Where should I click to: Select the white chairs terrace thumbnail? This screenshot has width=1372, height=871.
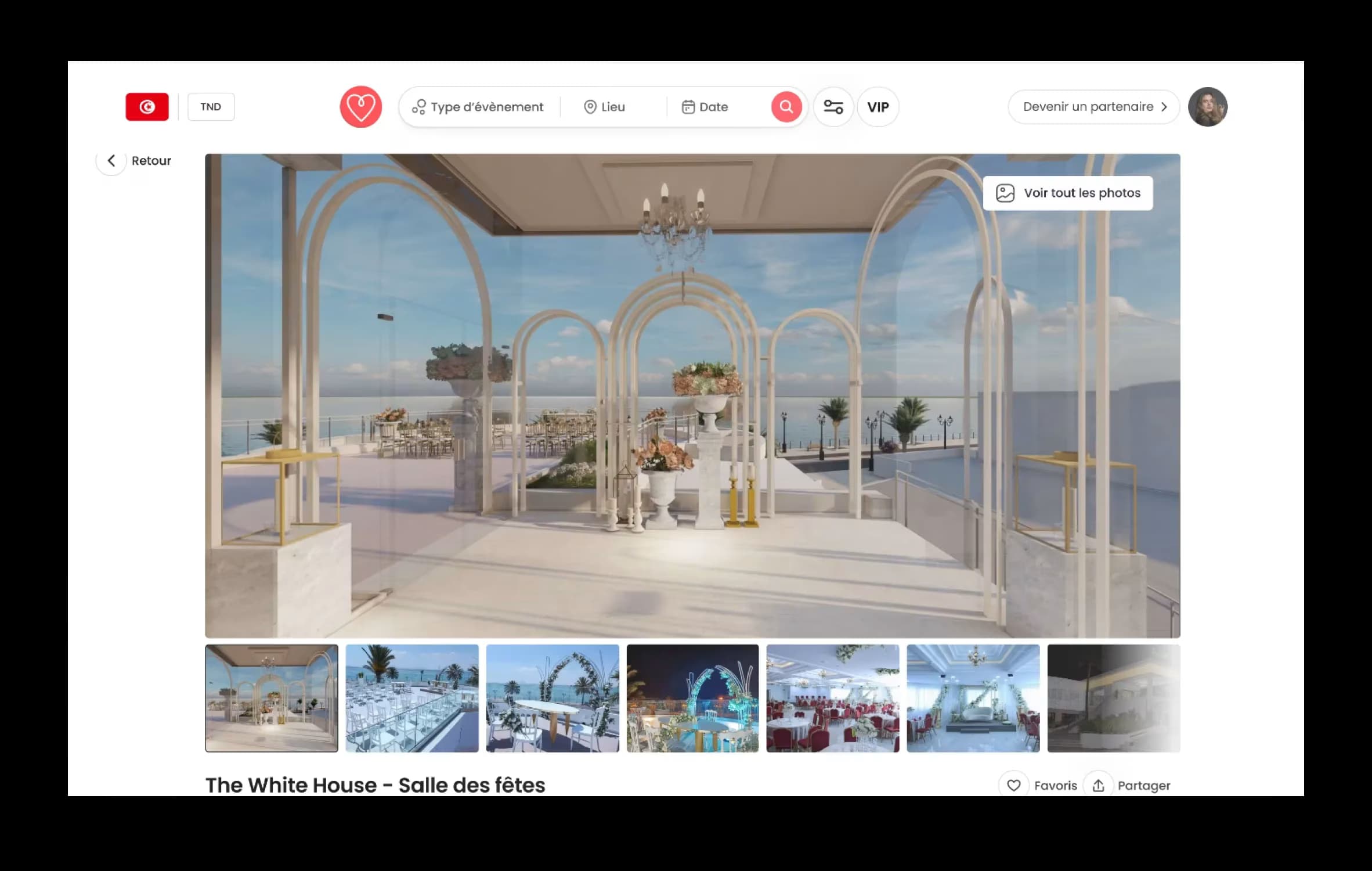412,698
